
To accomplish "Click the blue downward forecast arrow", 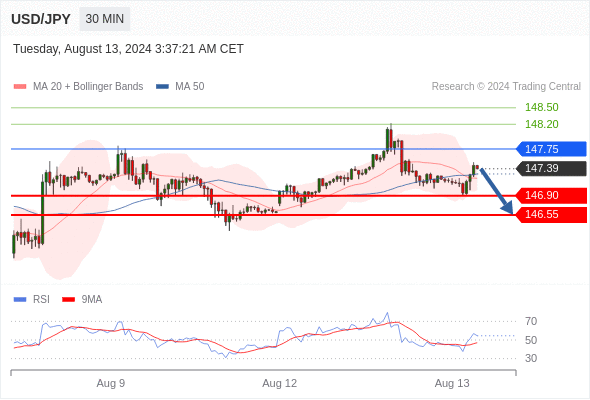I will (x=497, y=191).
